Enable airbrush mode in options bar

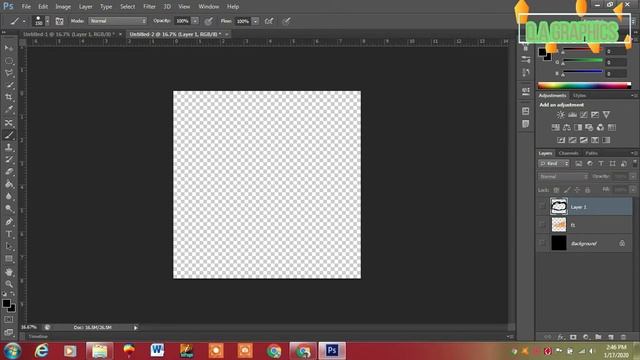(269, 21)
